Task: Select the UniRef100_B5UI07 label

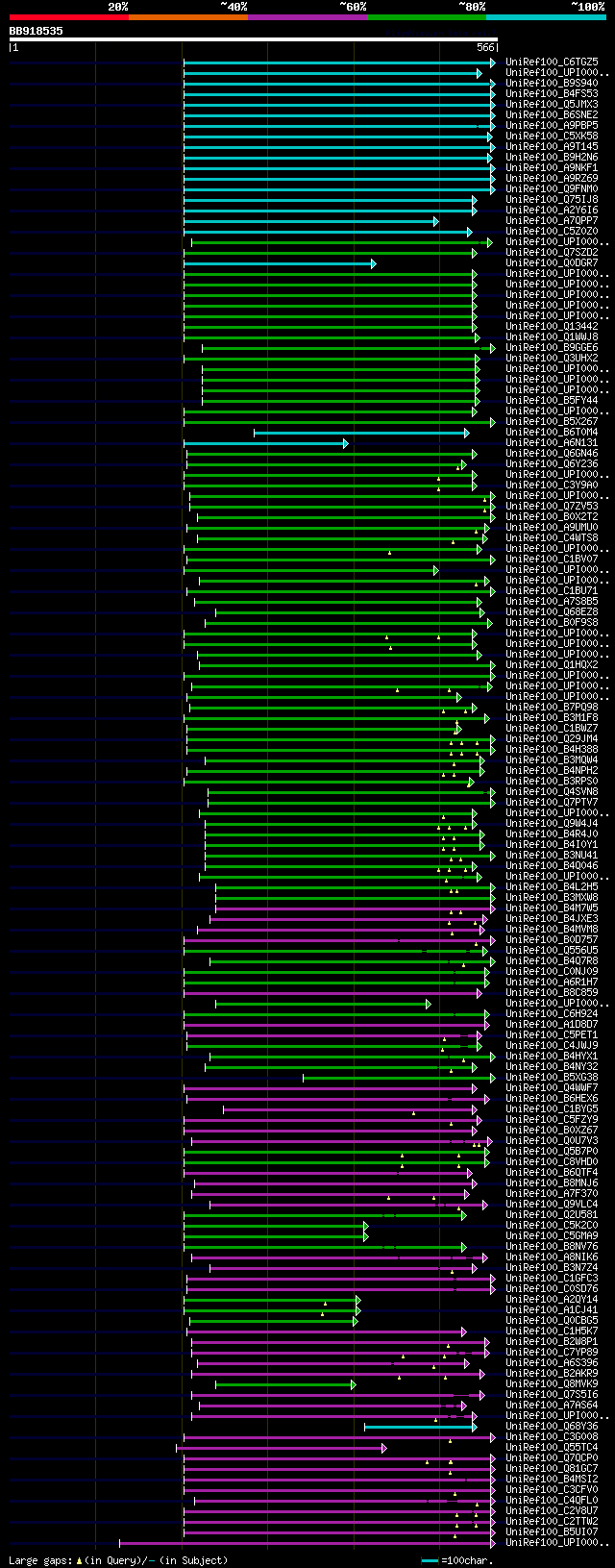Action: [x=552, y=1531]
